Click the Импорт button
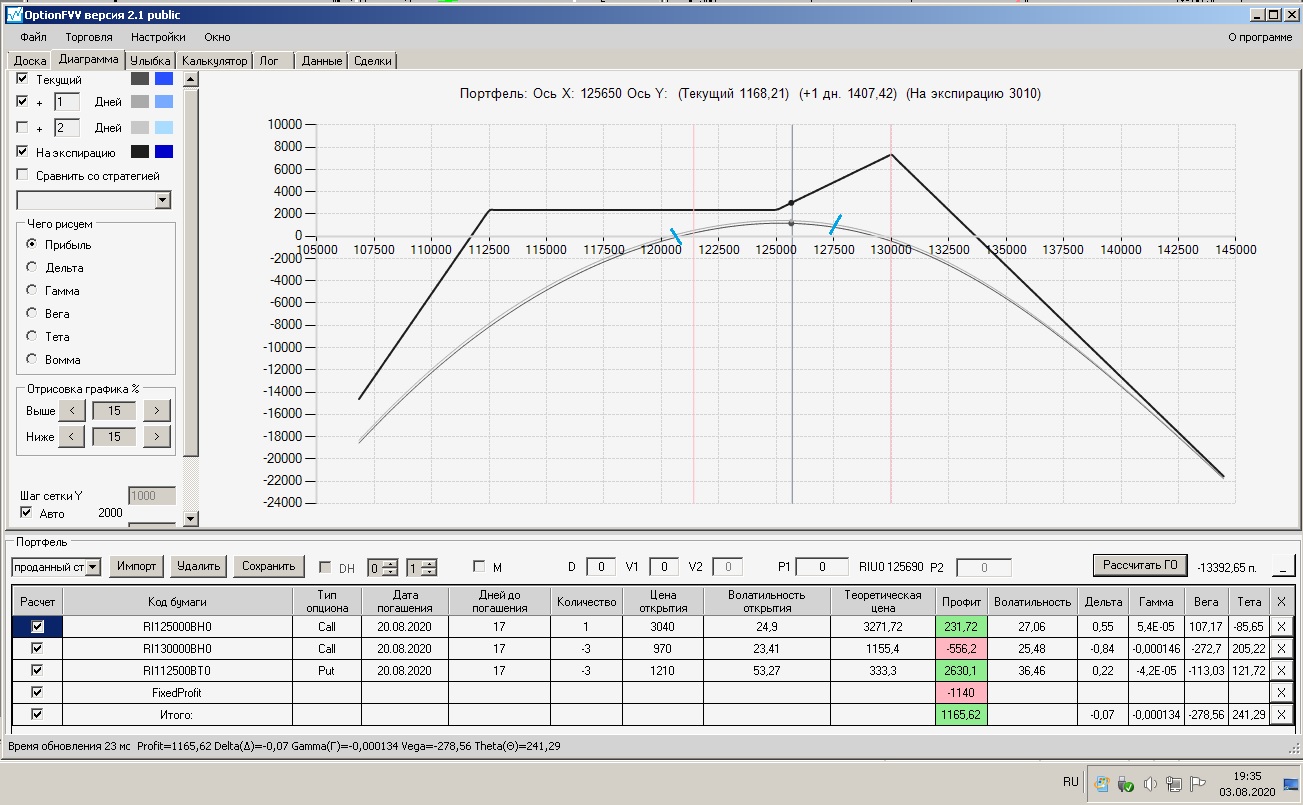The image size is (1303, 805). point(137,566)
